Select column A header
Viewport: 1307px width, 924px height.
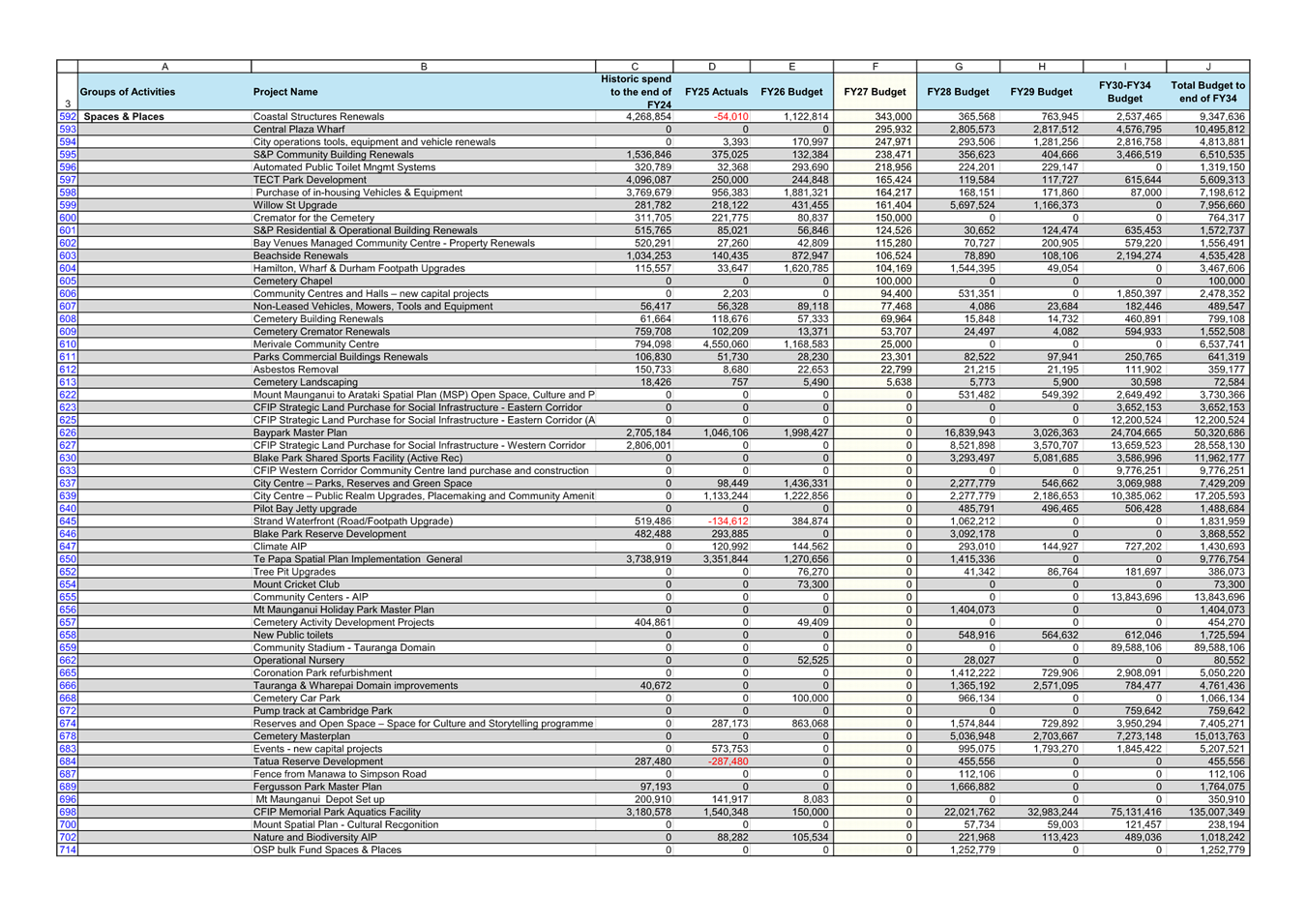164,67
